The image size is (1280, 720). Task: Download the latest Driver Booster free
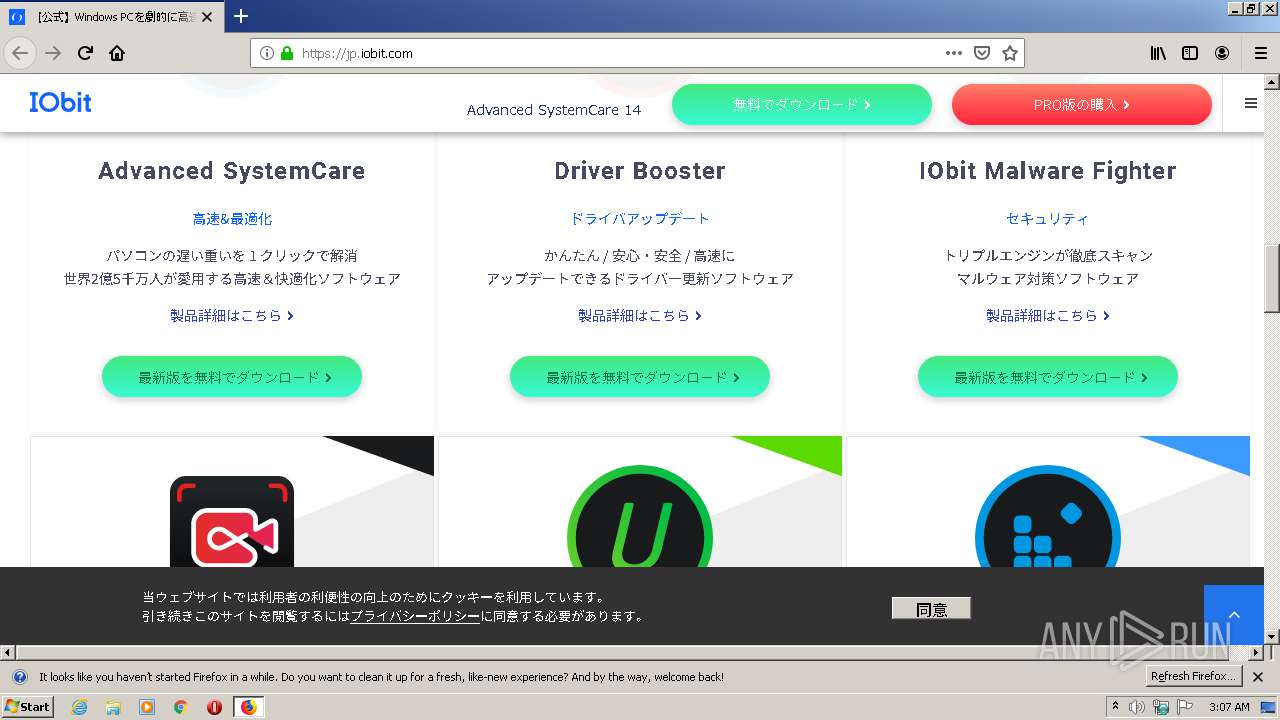click(x=640, y=377)
